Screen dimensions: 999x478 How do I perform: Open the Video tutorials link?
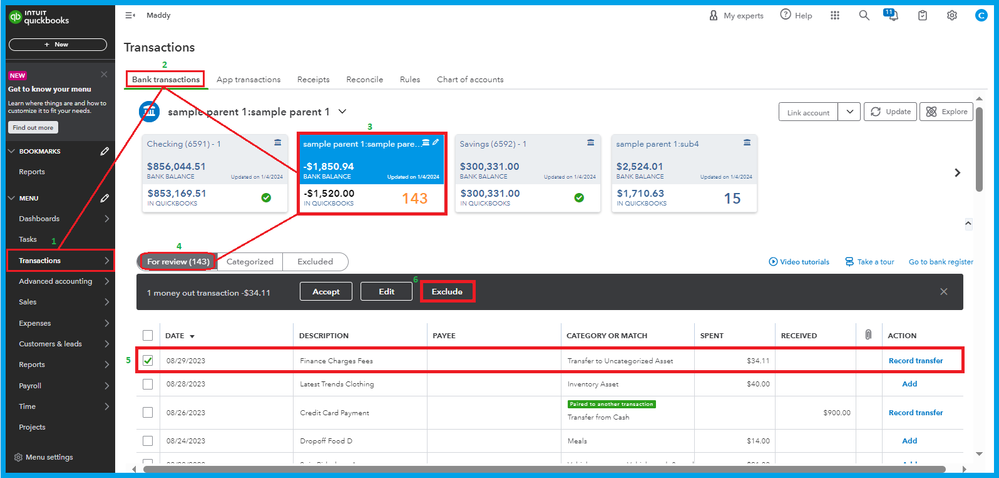tap(799, 261)
